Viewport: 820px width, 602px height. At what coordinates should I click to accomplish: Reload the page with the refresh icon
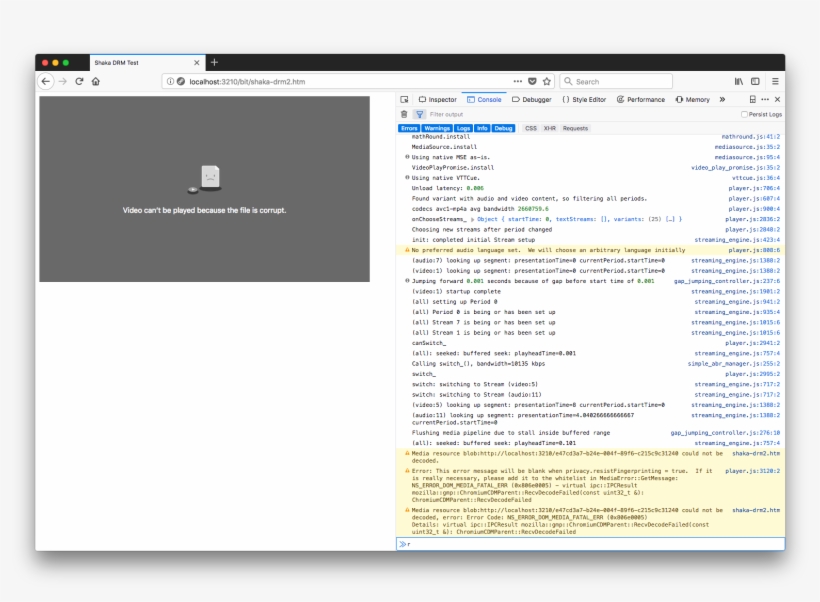point(79,81)
